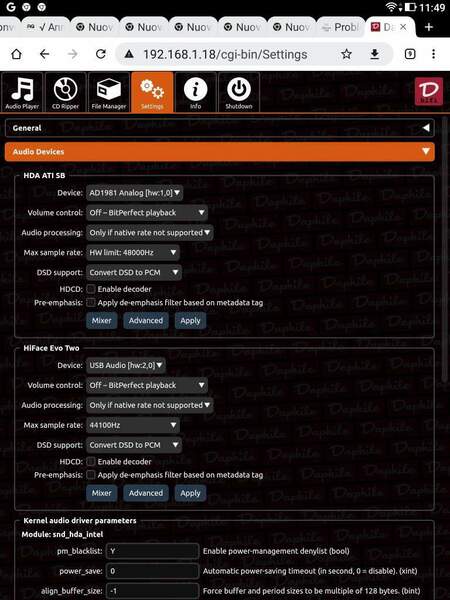Enable HDCD decoder for HiFace Evo Two
The height and width of the screenshot is (600, 450).
(x=91, y=461)
